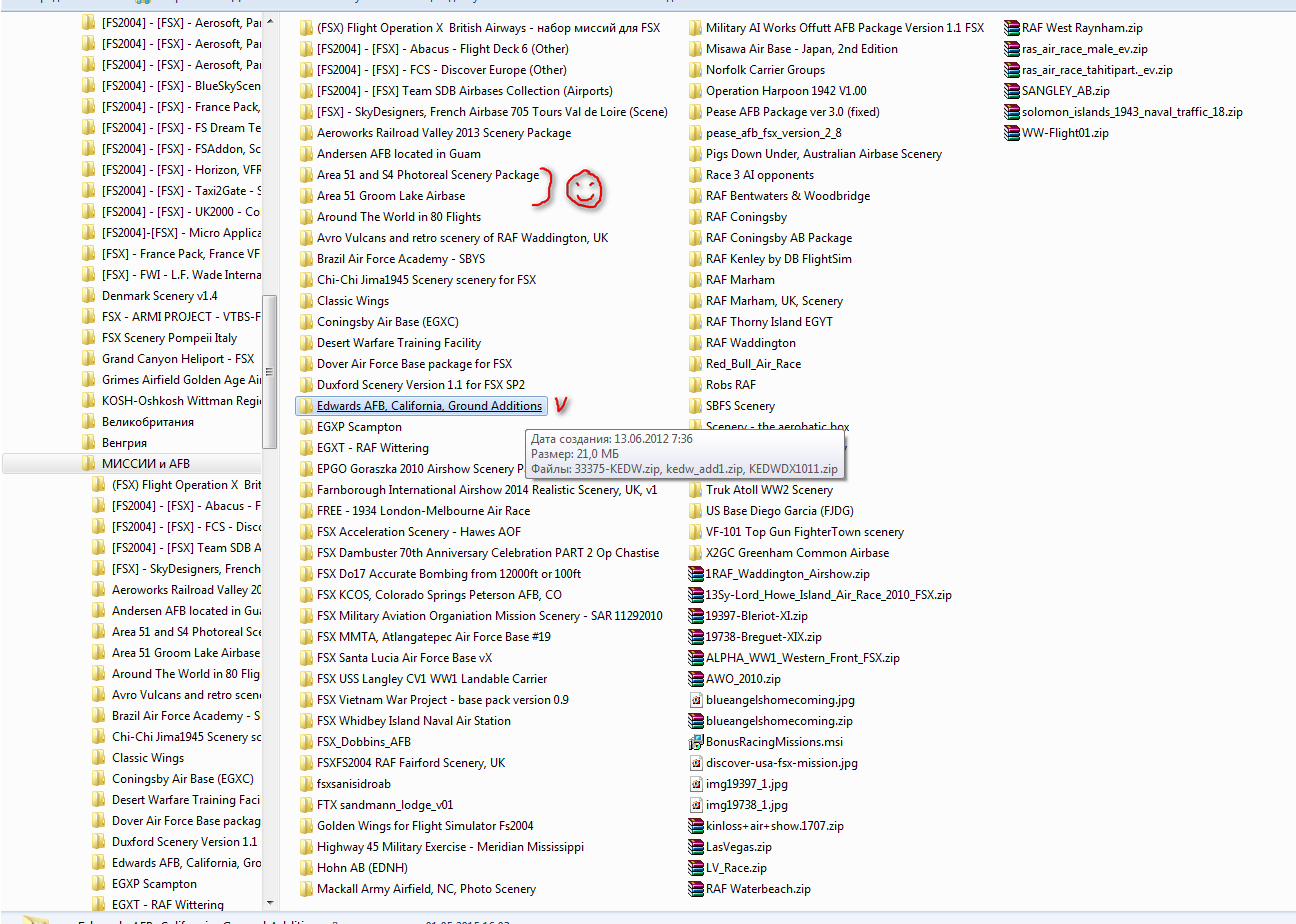Image resolution: width=1296 pixels, height=924 pixels.
Task: Select Grimes Airfield Golden Age tree folder
Action: (x=181, y=380)
